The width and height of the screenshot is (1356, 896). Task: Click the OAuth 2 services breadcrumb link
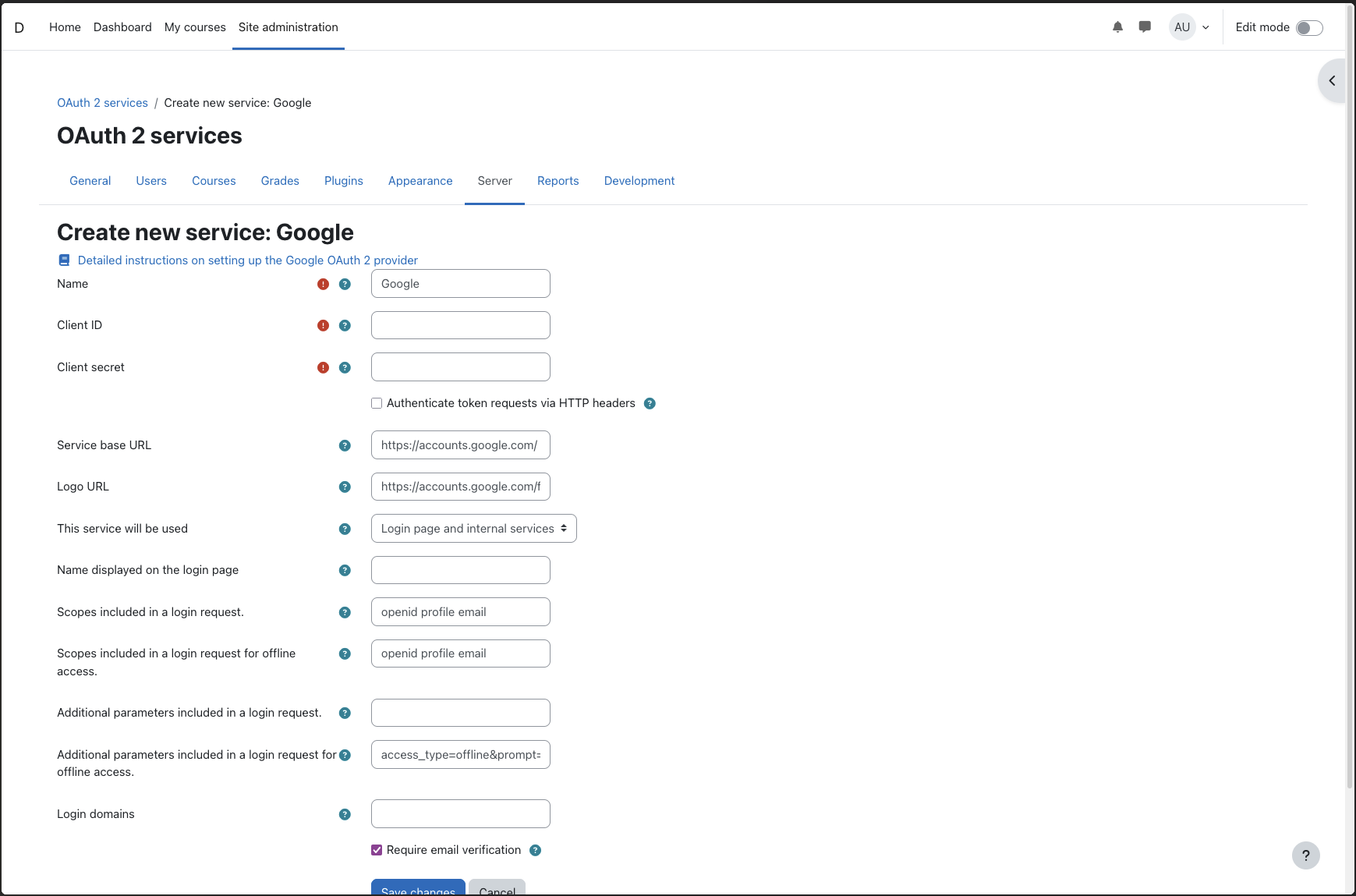coord(102,103)
